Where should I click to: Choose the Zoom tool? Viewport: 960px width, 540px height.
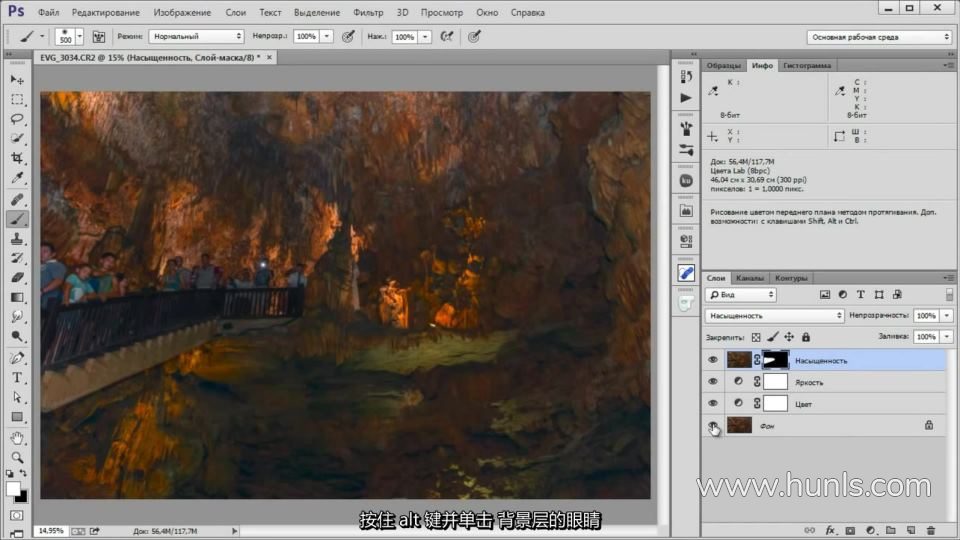pyautogui.click(x=17, y=457)
